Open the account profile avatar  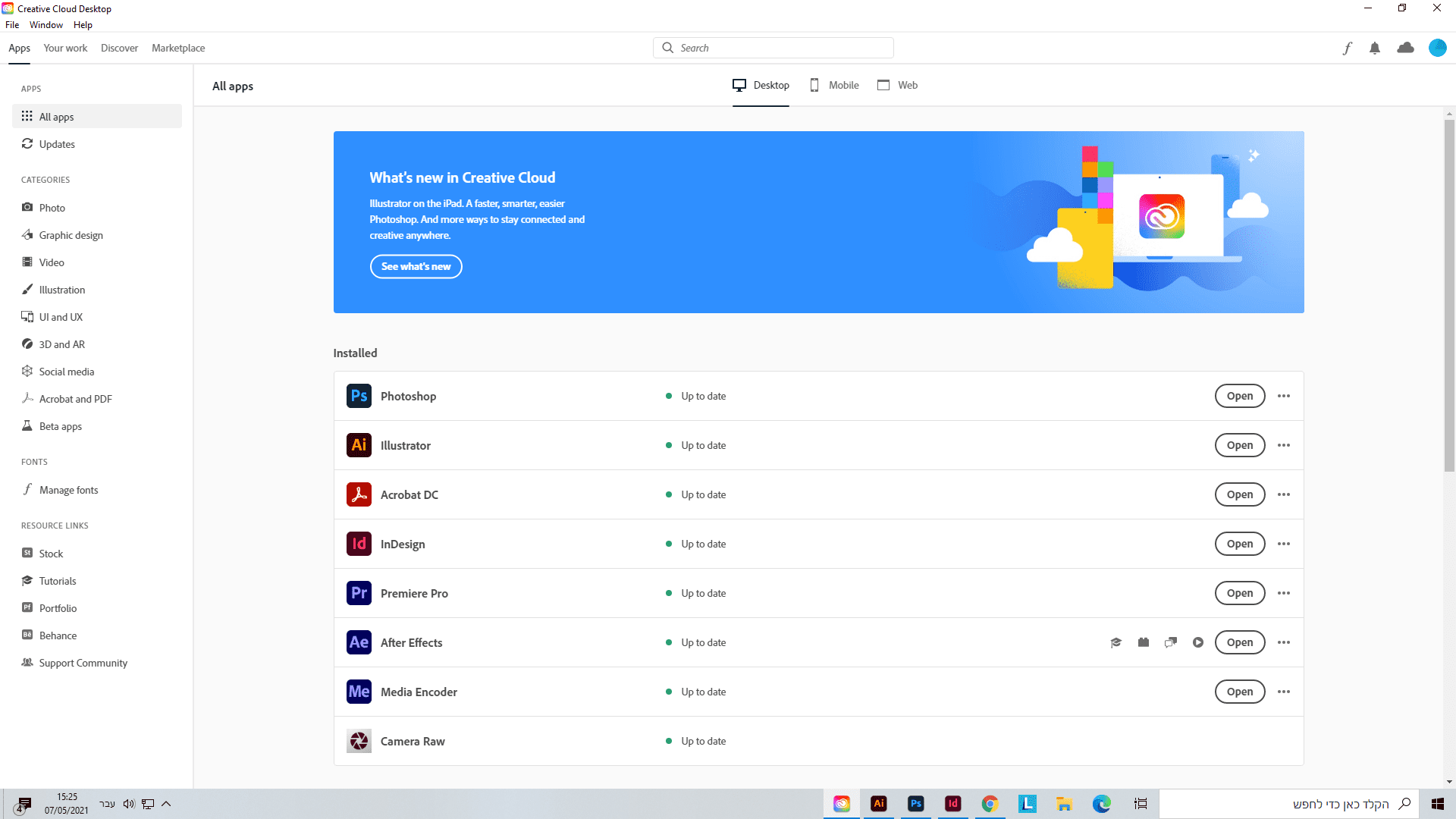(1437, 48)
